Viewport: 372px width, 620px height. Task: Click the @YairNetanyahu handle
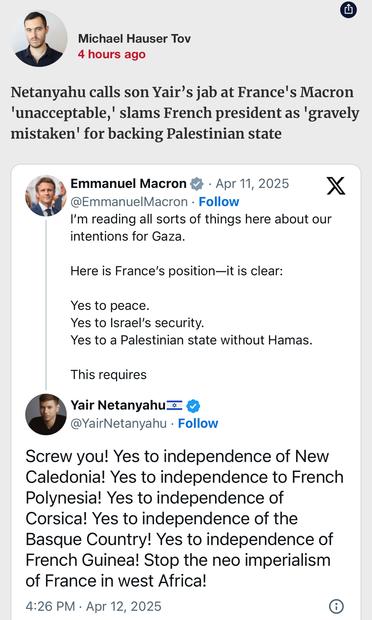click(119, 423)
